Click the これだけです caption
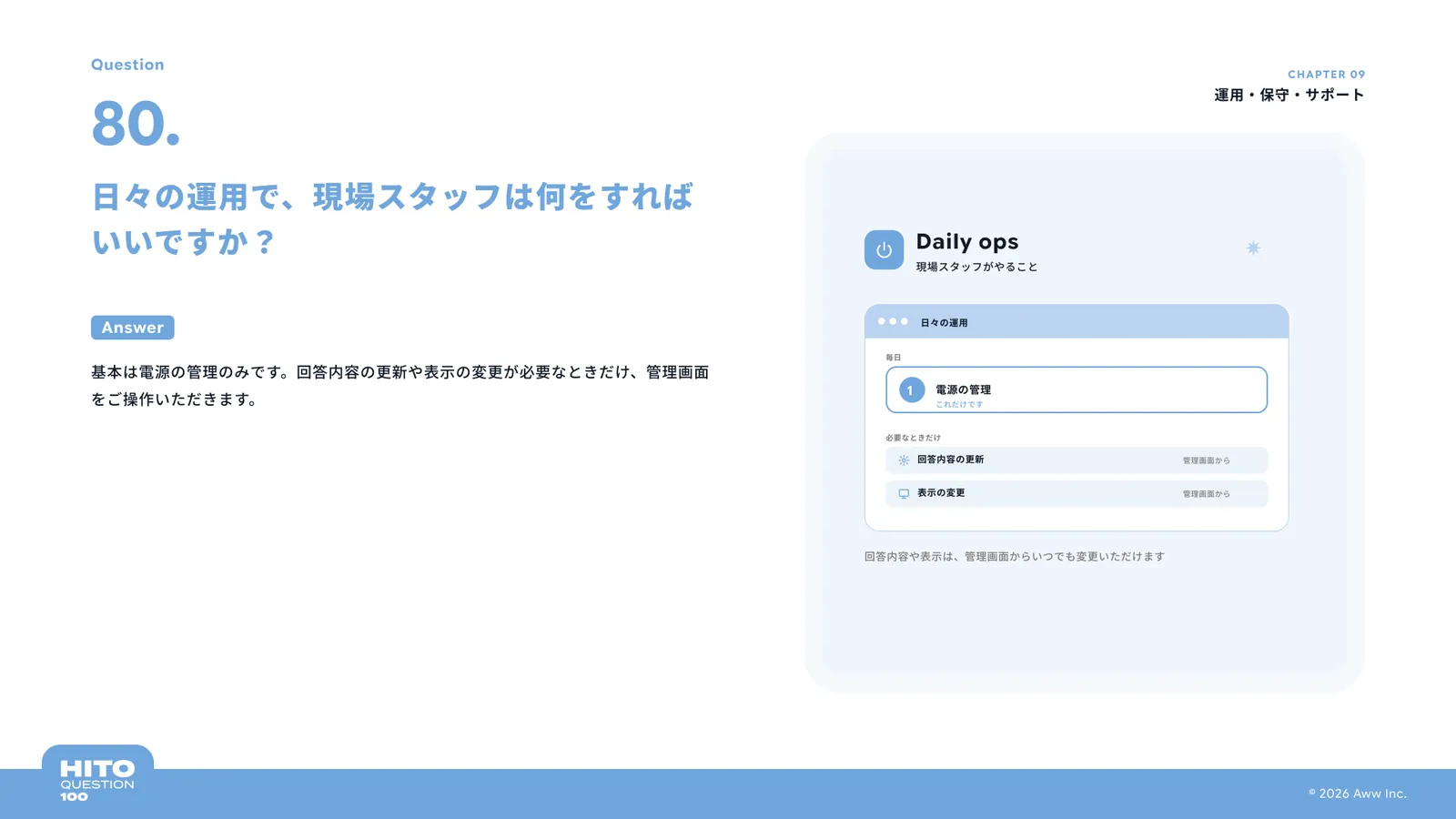Image resolution: width=1456 pixels, height=819 pixels. [959, 404]
